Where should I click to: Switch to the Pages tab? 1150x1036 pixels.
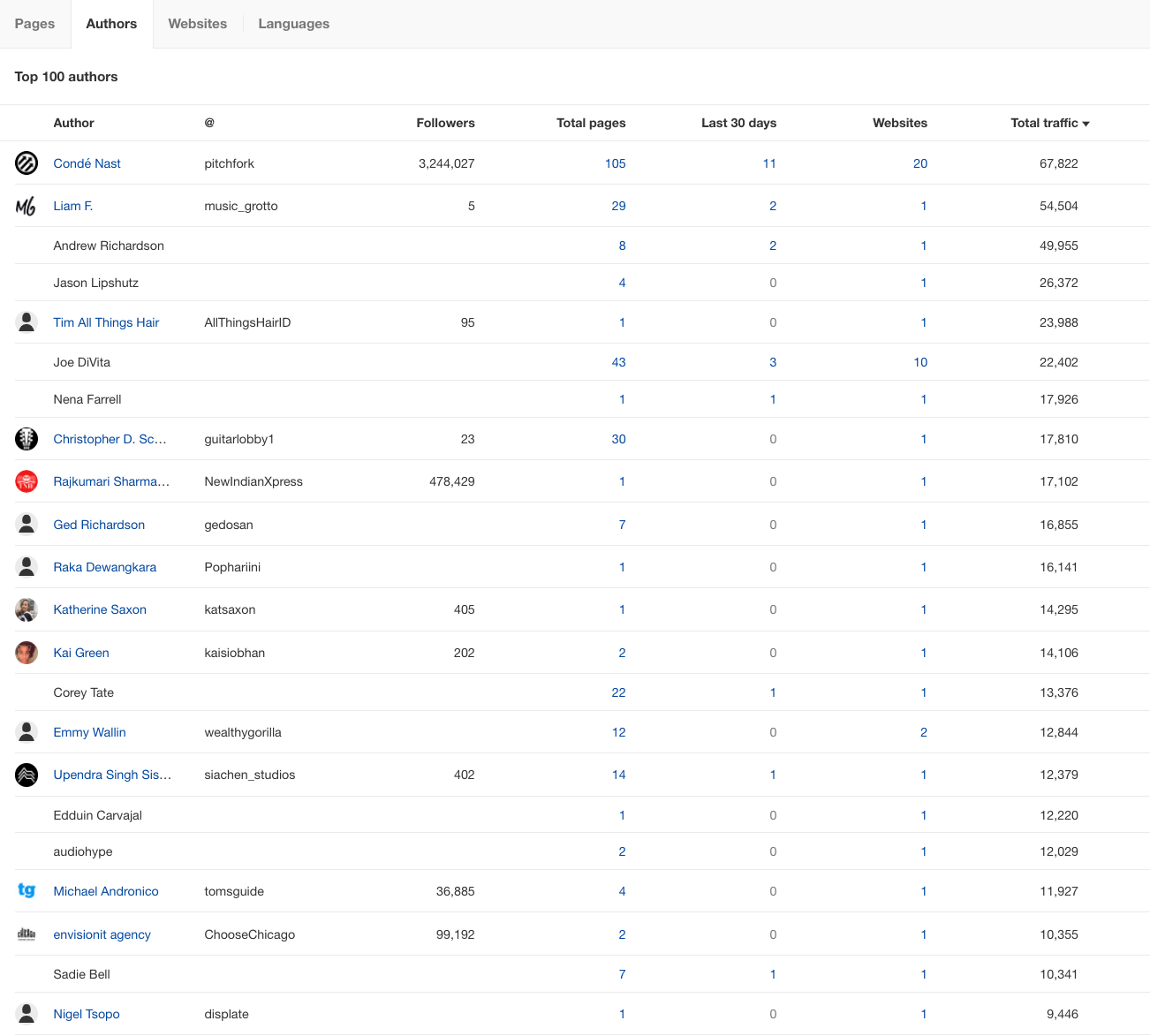point(35,24)
